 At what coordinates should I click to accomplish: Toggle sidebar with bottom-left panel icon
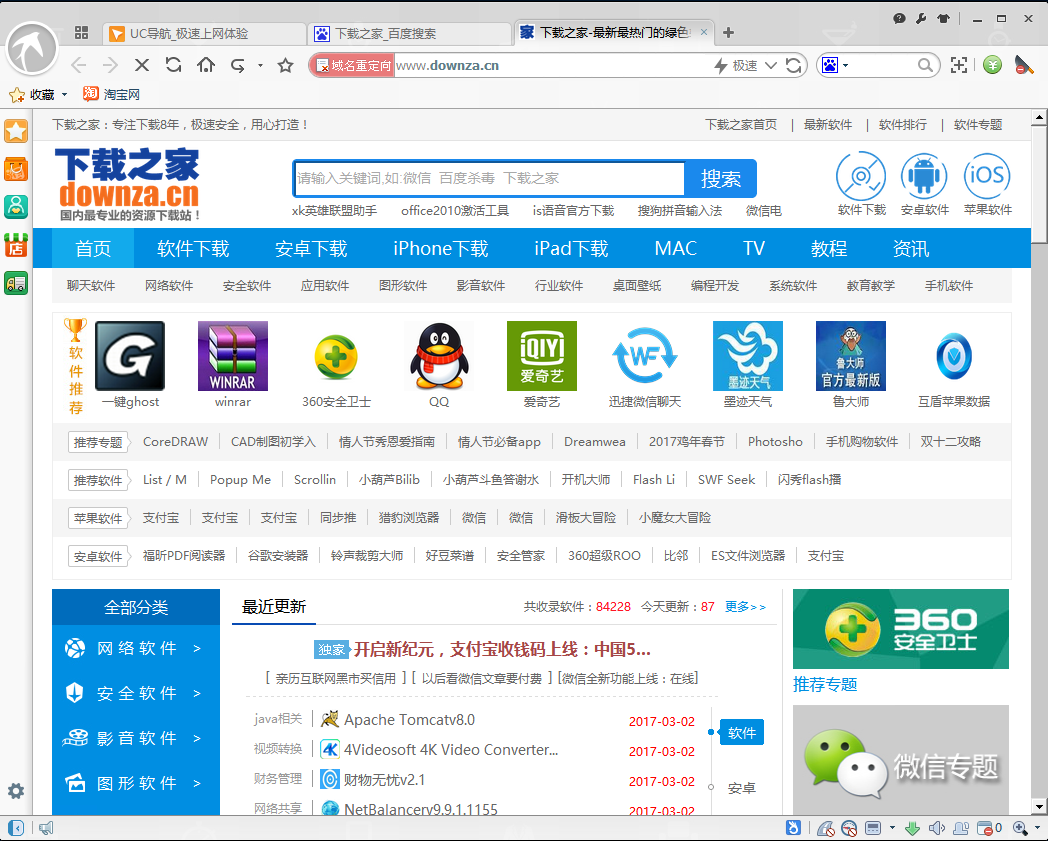coord(16,828)
